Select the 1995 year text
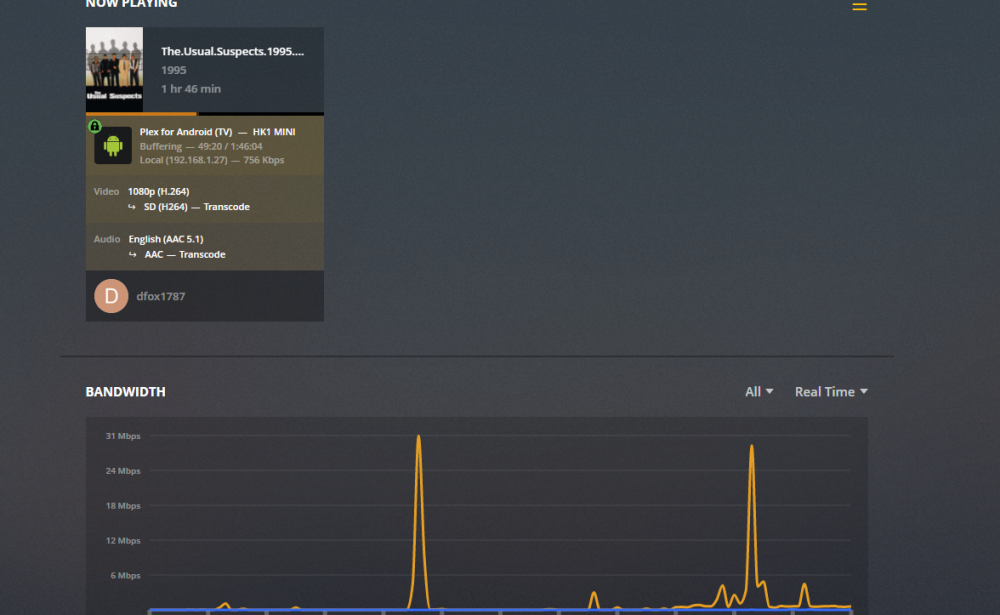Screen dimensions: 1000x615 (x=173, y=70)
